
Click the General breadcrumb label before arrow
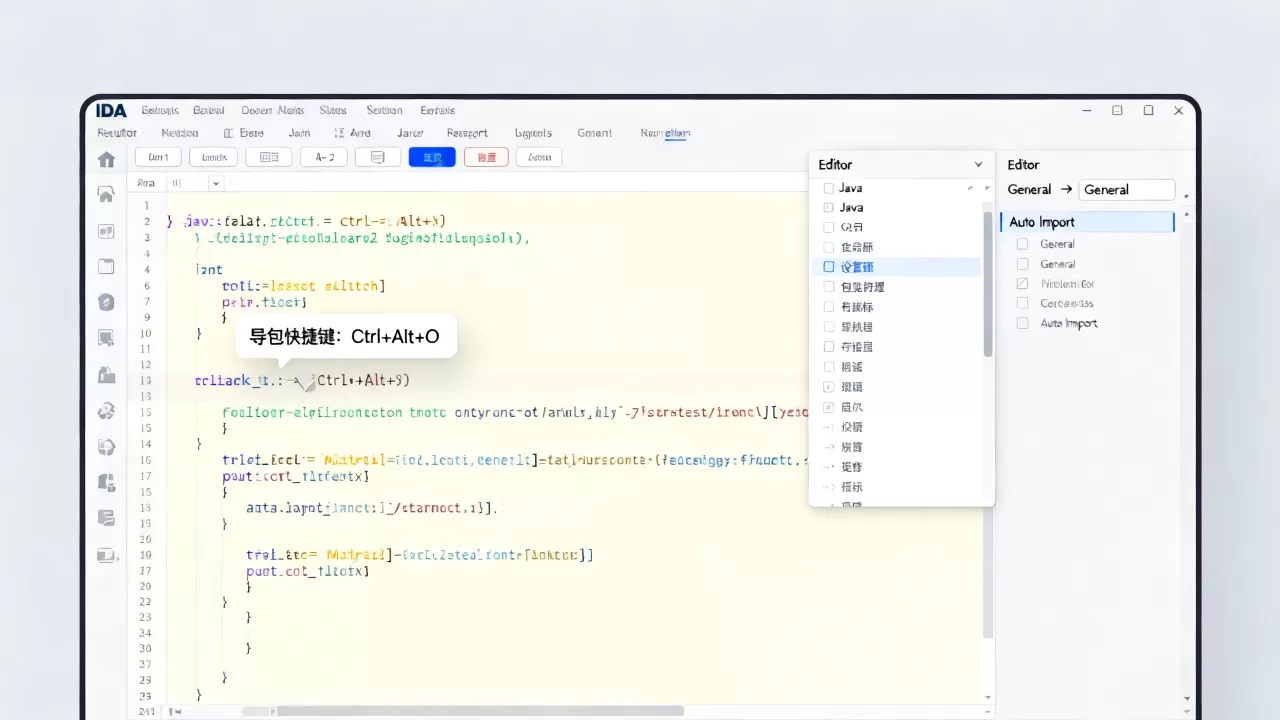(1029, 189)
